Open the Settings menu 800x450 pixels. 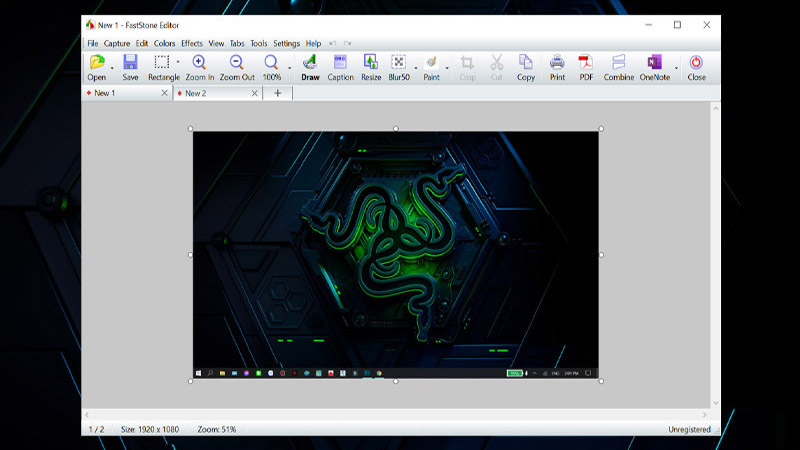click(x=286, y=43)
